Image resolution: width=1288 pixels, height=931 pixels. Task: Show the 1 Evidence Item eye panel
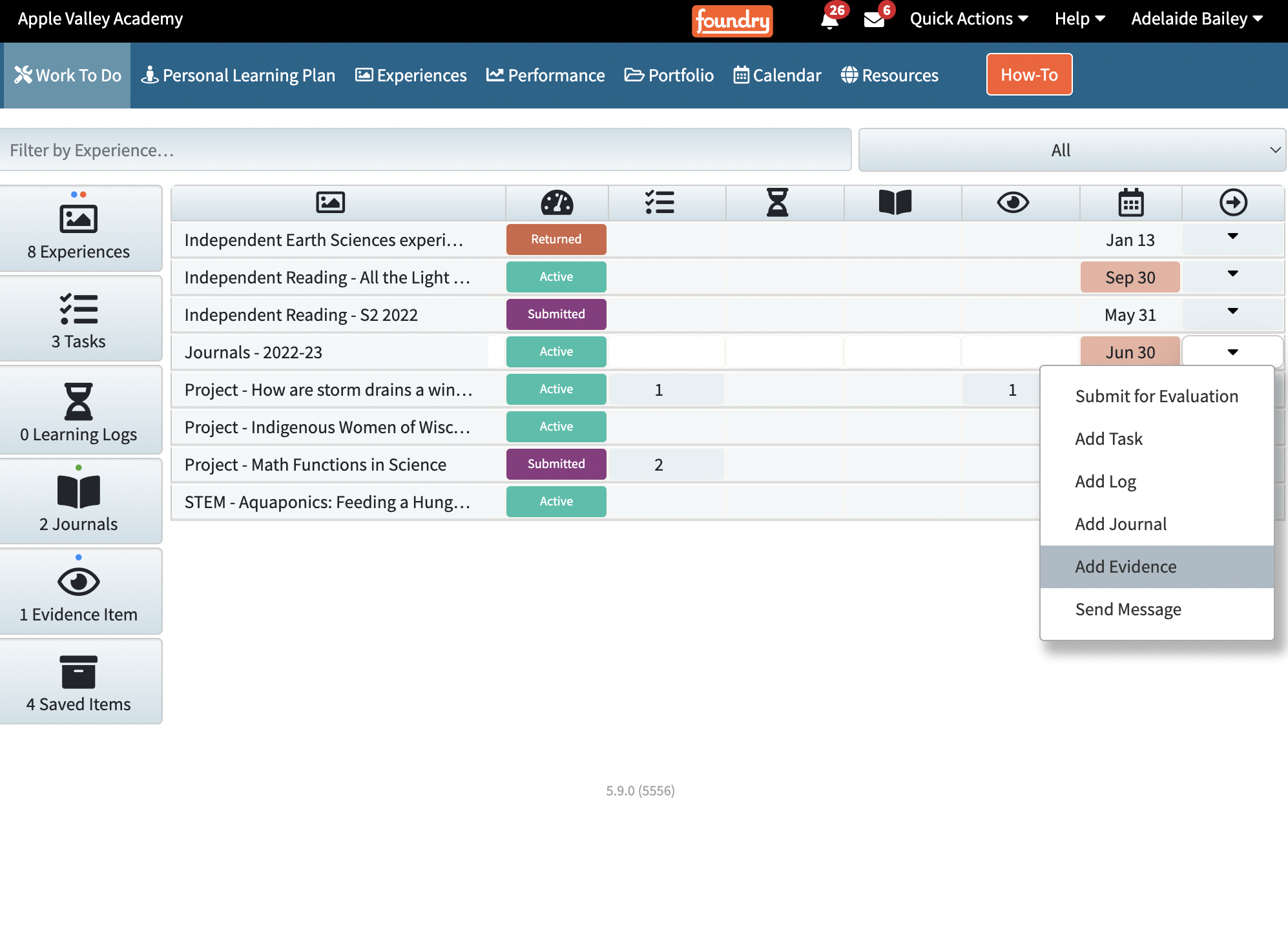[79, 592]
